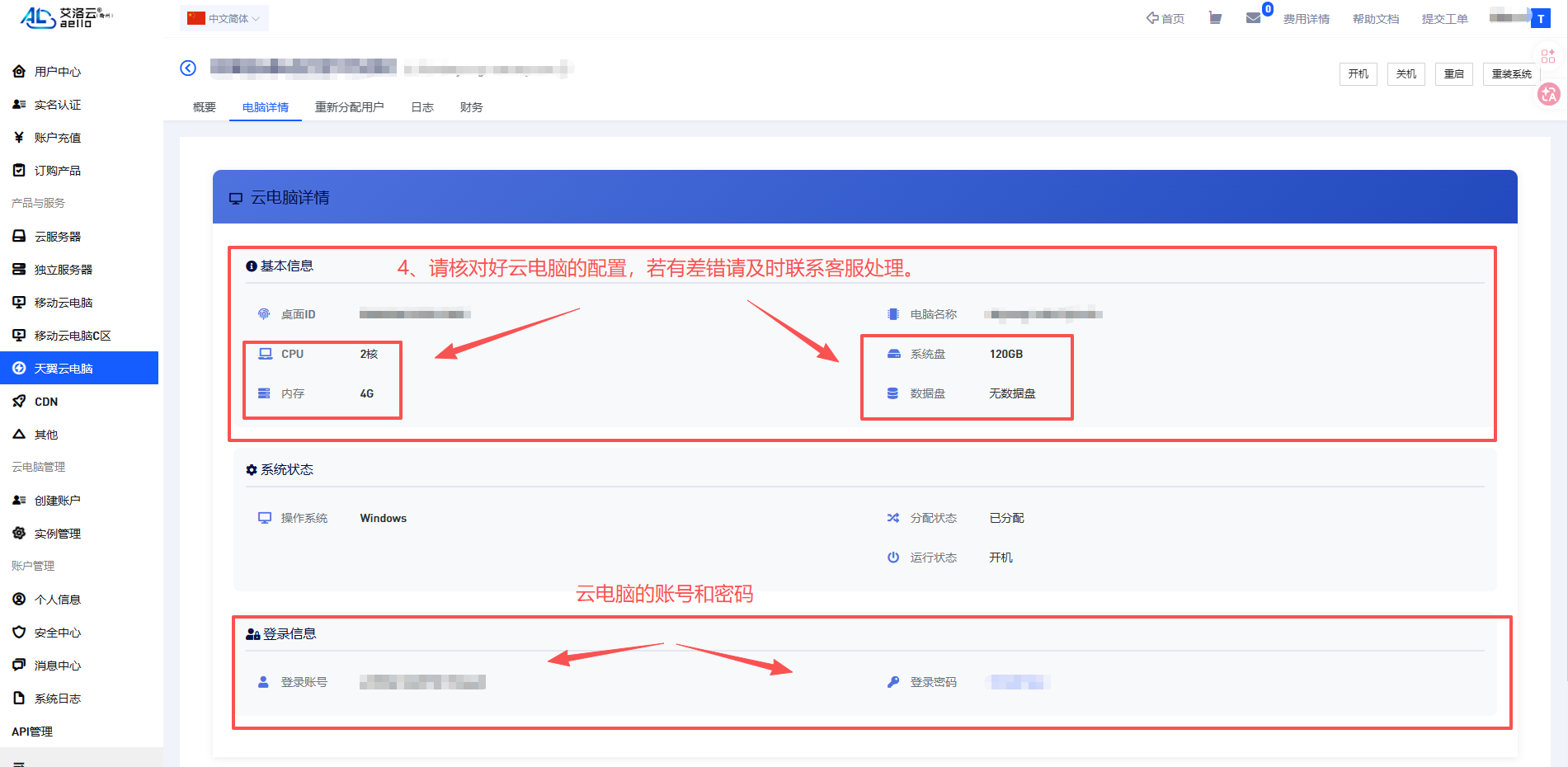Open the shopping cart icon
Screen dimensions: 1568x767
(x=1215, y=18)
